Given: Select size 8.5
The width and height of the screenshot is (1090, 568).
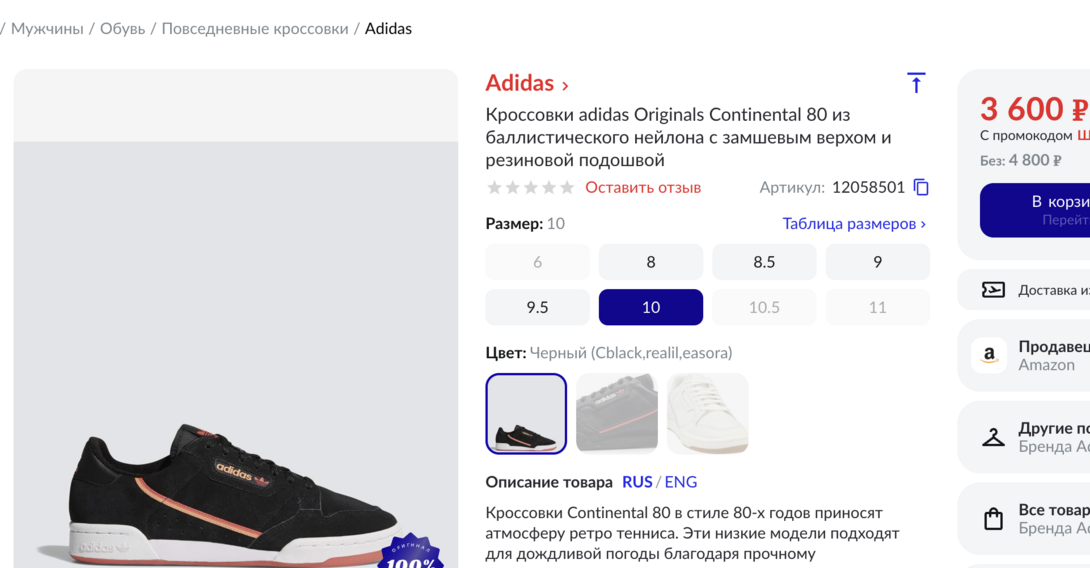Looking at the screenshot, I should point(764,262).
